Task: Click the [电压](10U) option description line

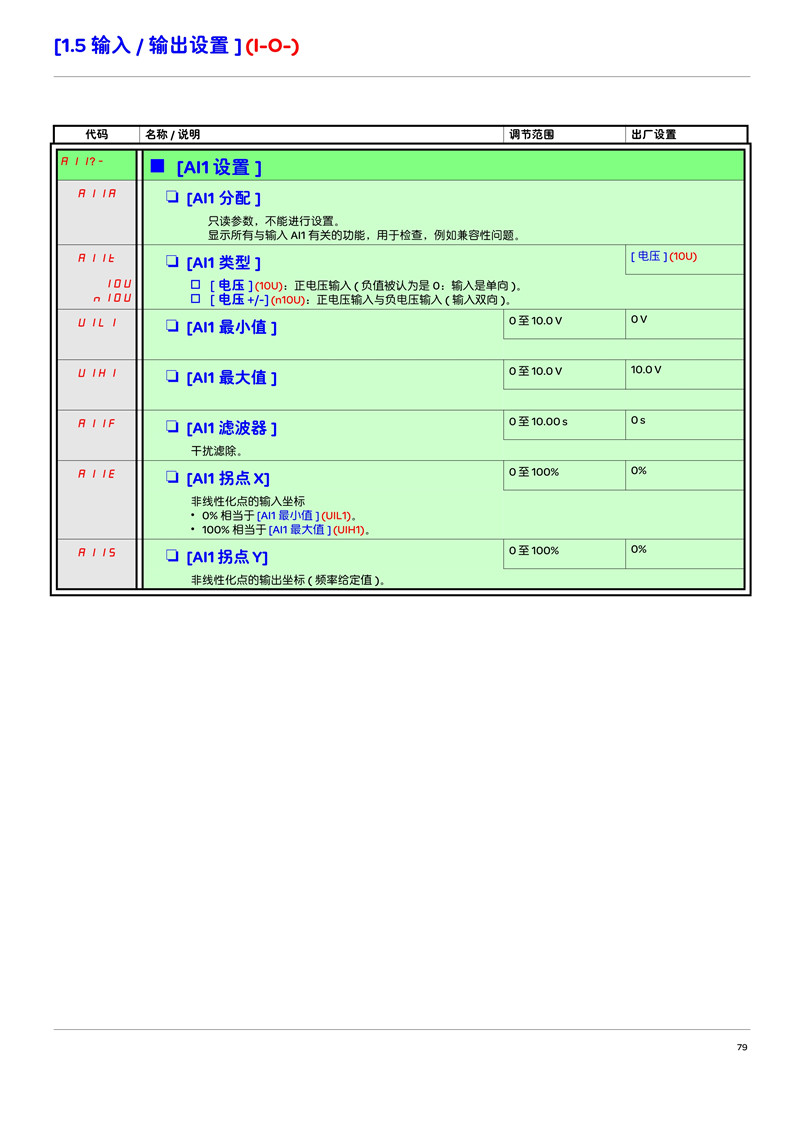Action: (365, 286)
